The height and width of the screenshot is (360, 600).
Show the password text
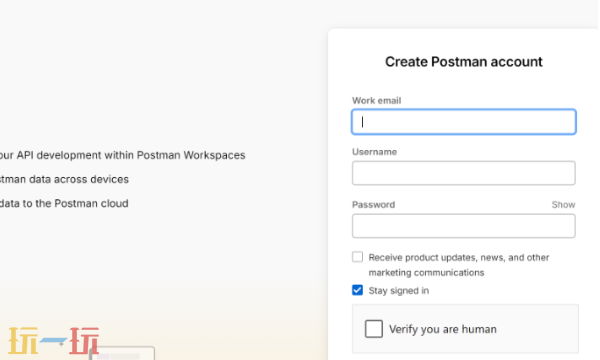(x=563, y=205)
